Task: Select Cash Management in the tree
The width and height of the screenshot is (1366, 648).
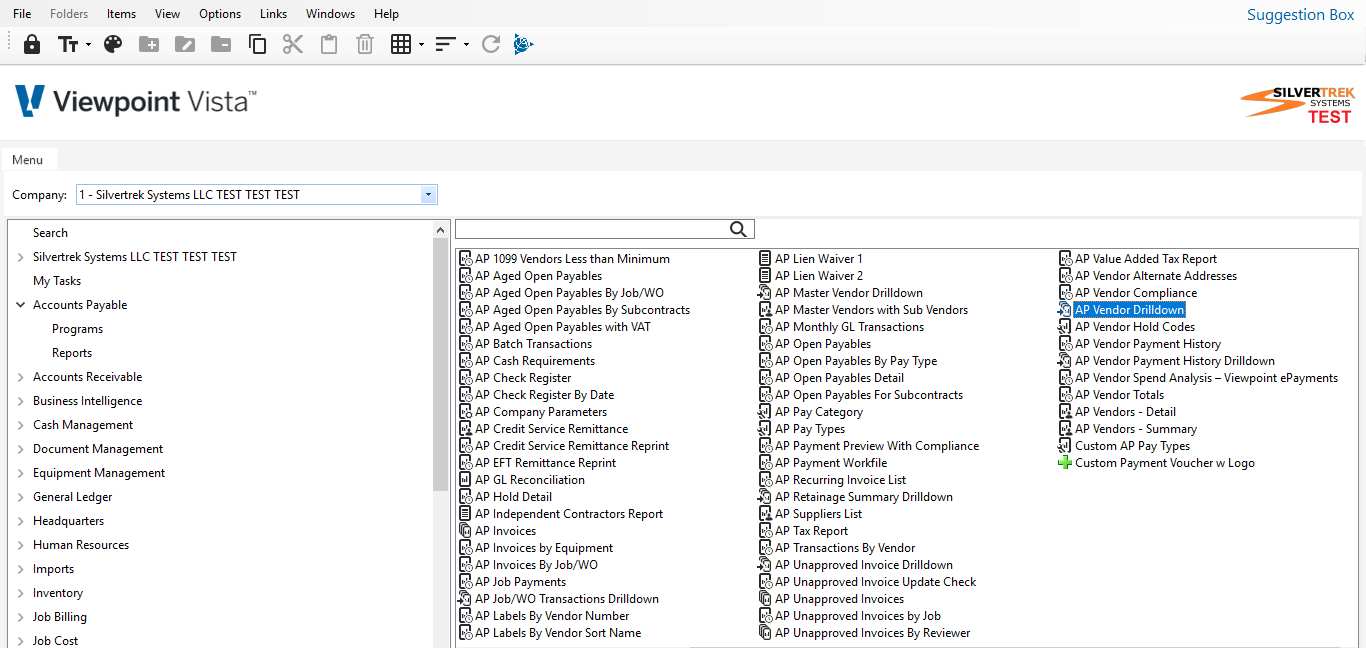Action: (83, 425)
